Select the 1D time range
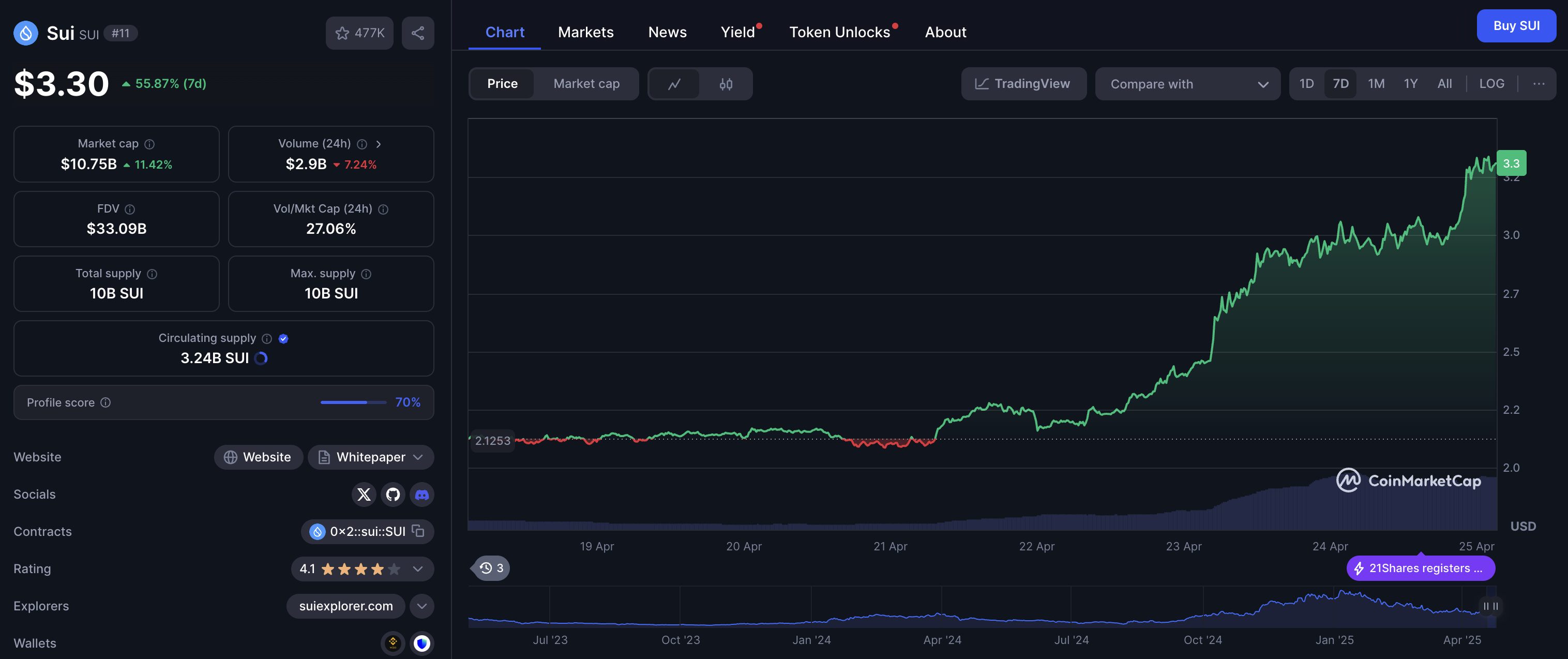This screenshot has width=1568, height=659. [1306, 84]
